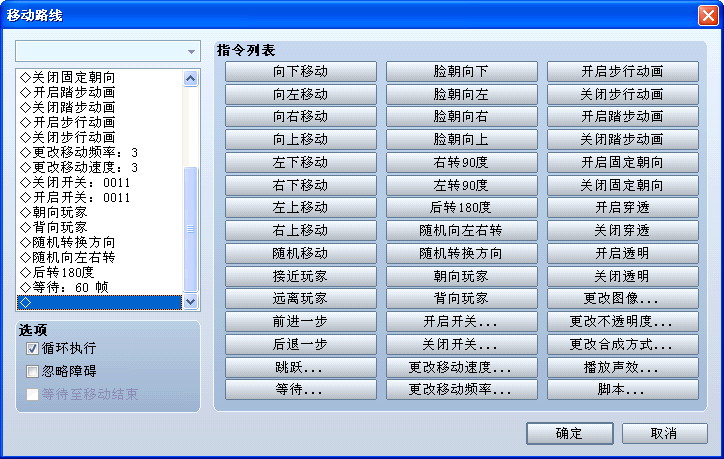Click the route list scroll down arrow
The height and width of the screenshot is (459, 724).
coord(191,302)
